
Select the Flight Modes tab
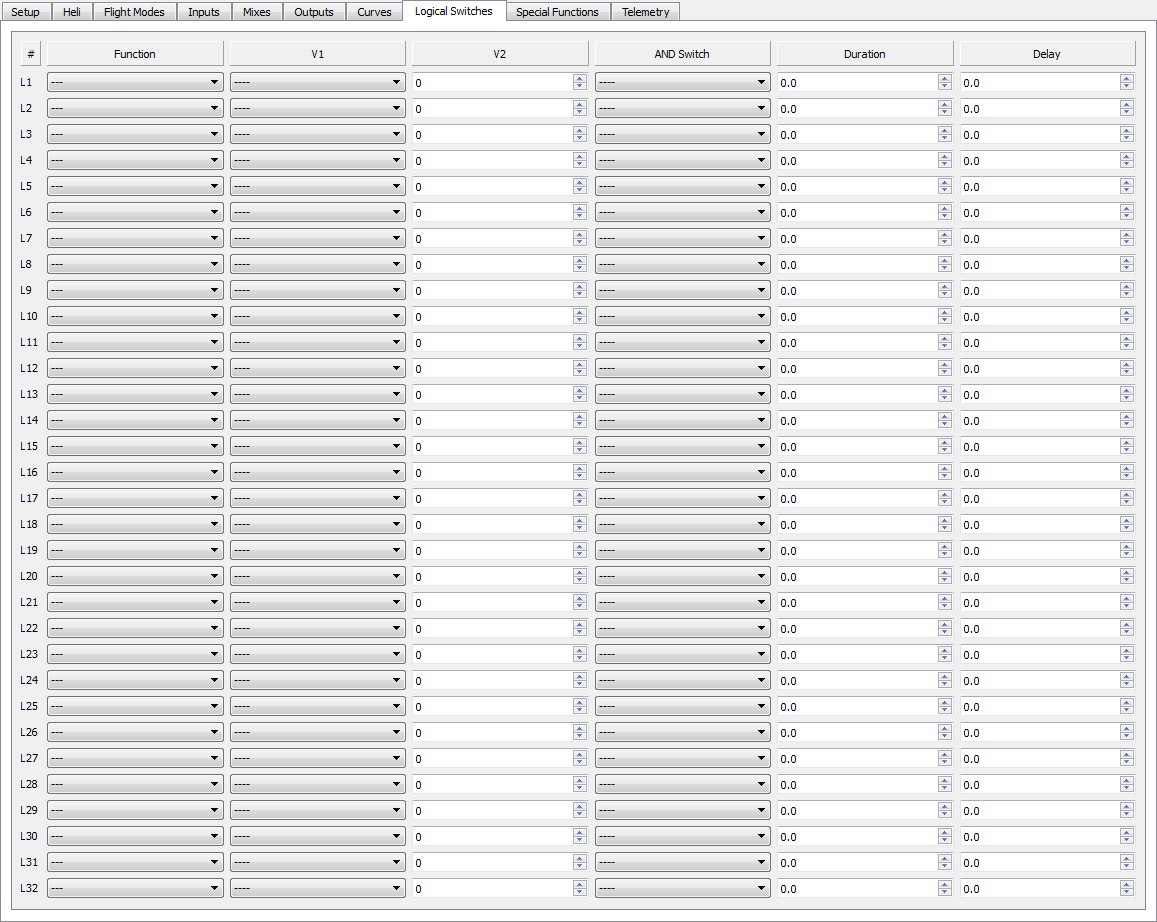pyautogui.click(x=134, y=12)
